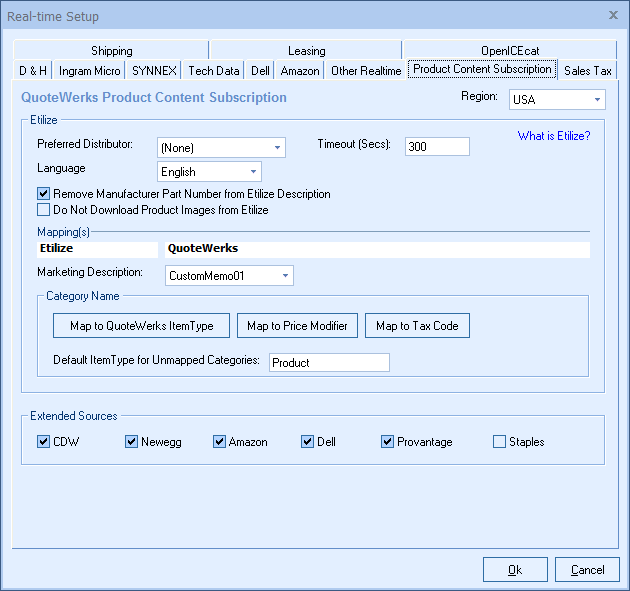Image resolution: width=630 pixels, height=591 pixels.
Task: Open the What is Etilize? link
Action: [554, 136]
